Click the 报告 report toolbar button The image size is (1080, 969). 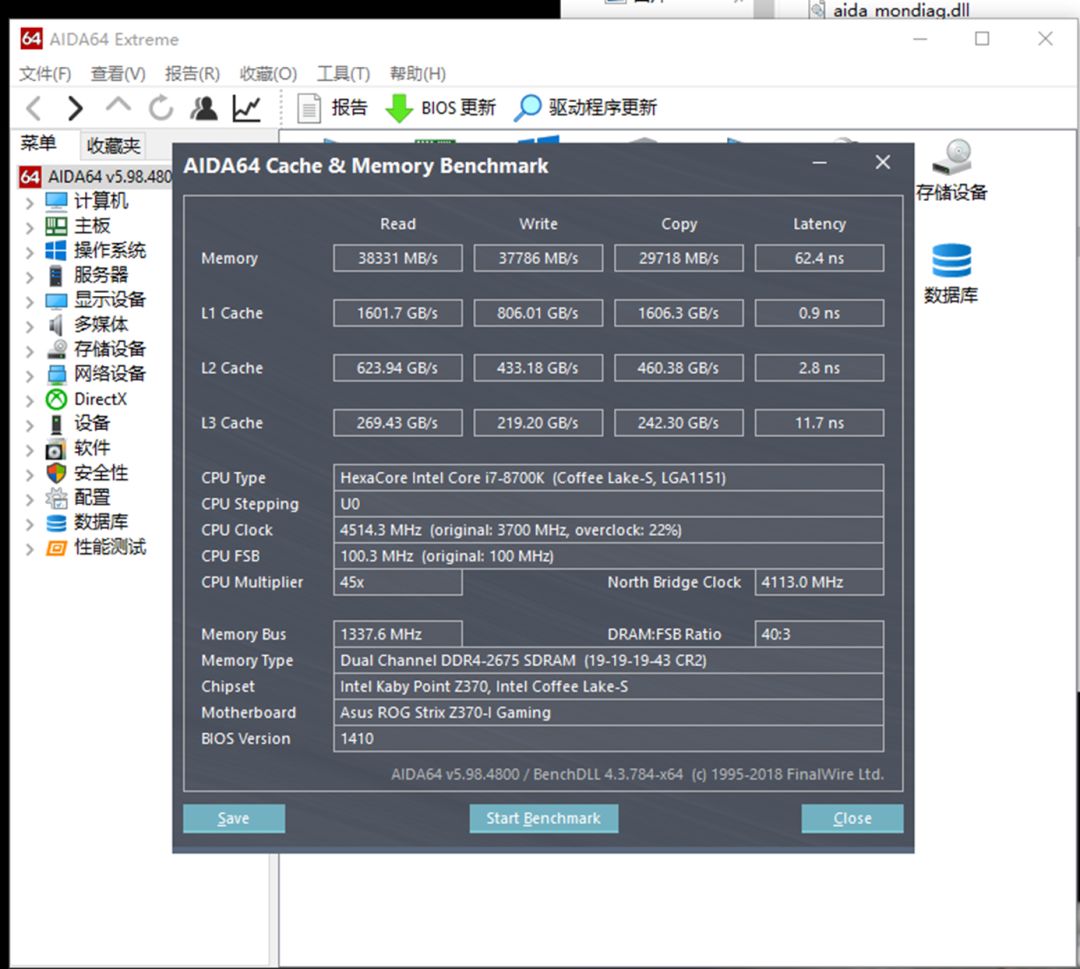click(333, 108)
